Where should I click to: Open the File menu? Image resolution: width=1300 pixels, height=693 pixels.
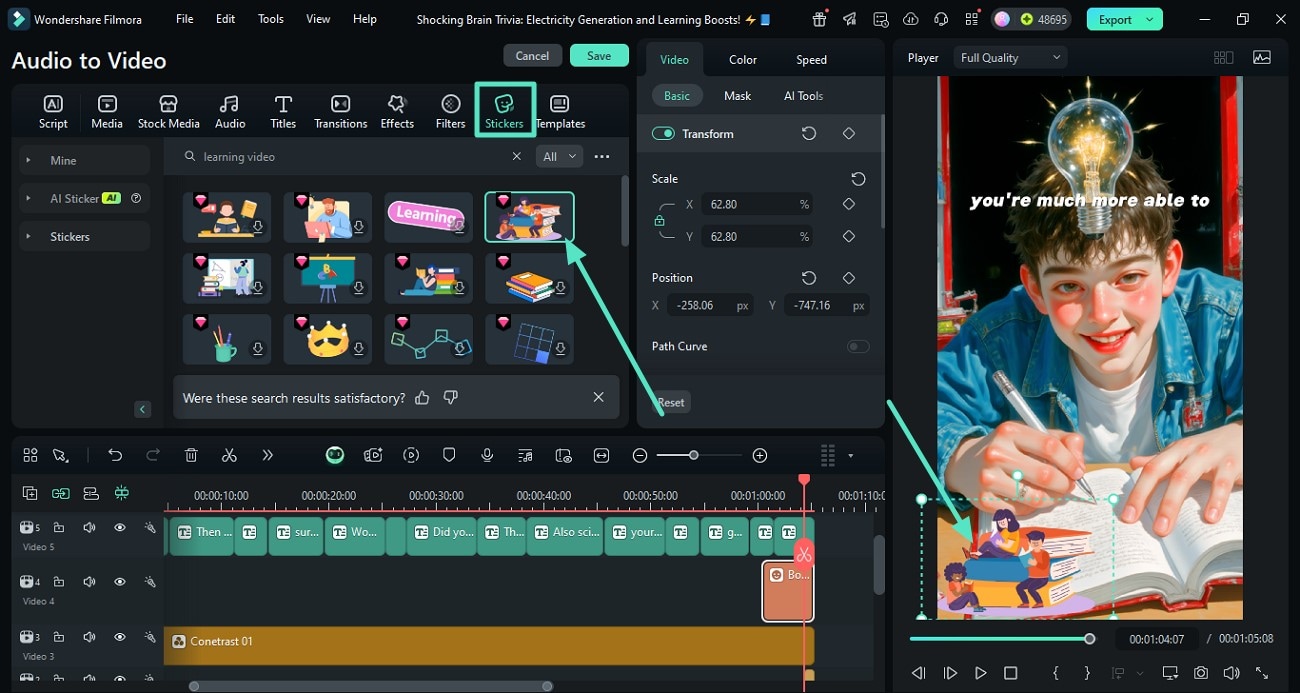[185, 19]
